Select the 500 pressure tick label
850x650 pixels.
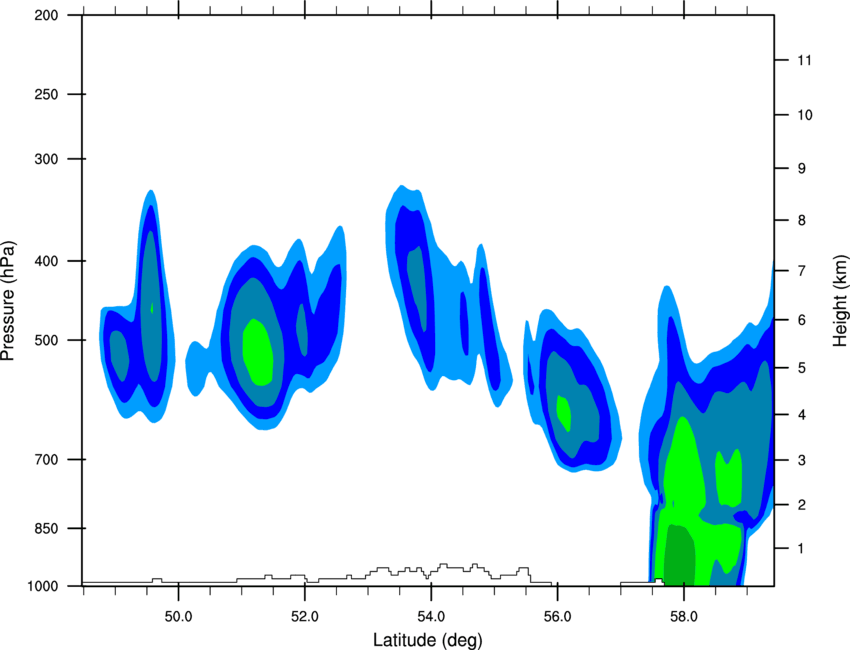pos(46,340)
